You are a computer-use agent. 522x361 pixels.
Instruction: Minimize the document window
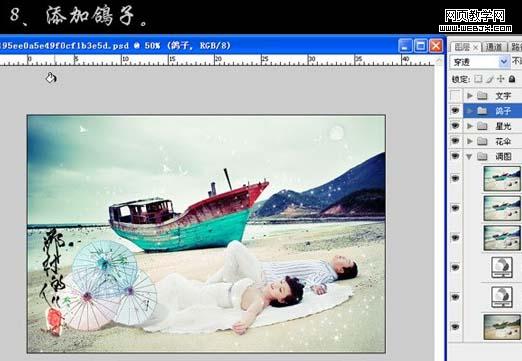click(405, 46)
